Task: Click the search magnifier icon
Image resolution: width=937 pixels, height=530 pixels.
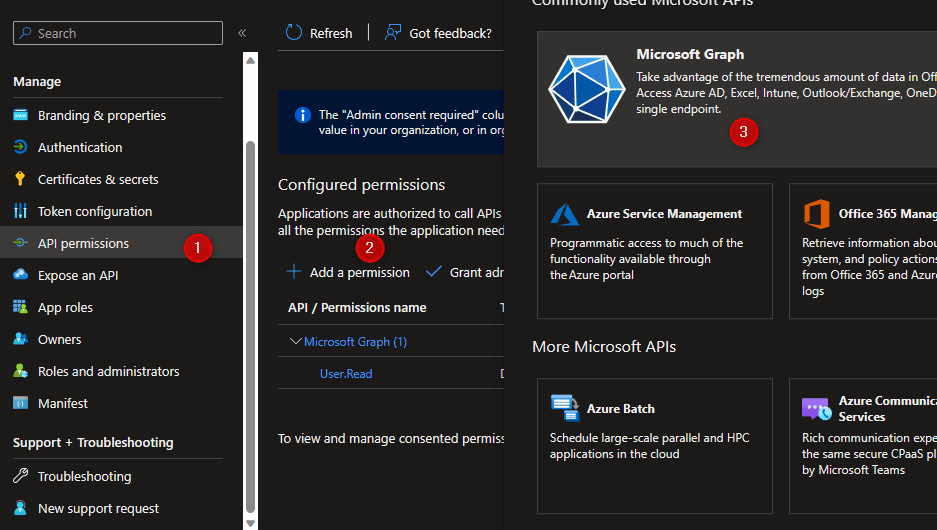Action: click(x=25, y=33)
